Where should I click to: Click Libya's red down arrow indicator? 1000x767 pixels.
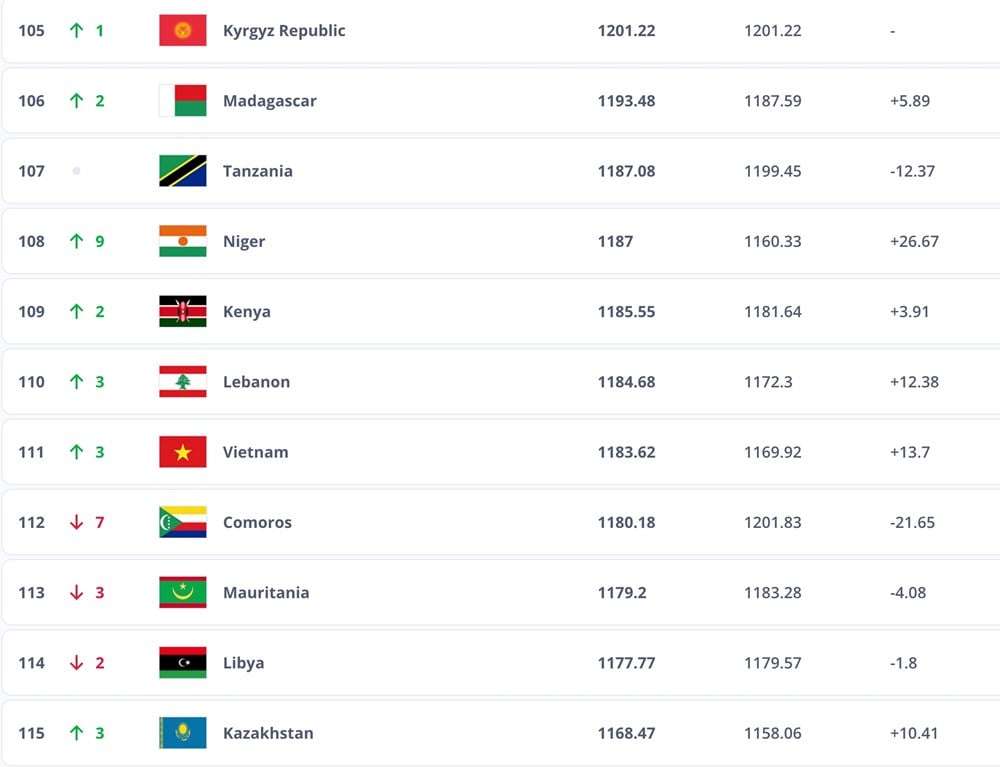pos(77,663)
